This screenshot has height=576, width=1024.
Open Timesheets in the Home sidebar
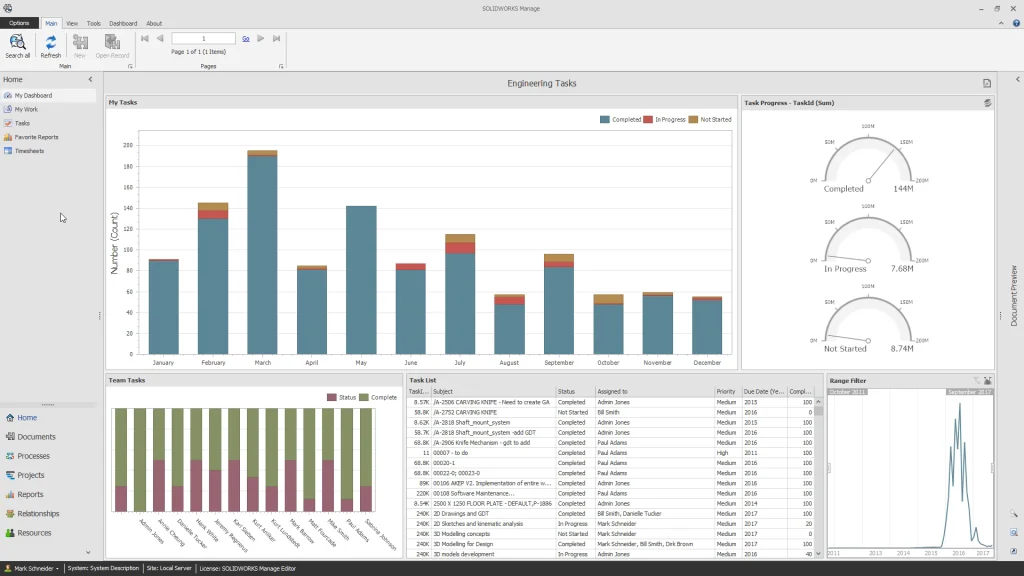(29, 151)
